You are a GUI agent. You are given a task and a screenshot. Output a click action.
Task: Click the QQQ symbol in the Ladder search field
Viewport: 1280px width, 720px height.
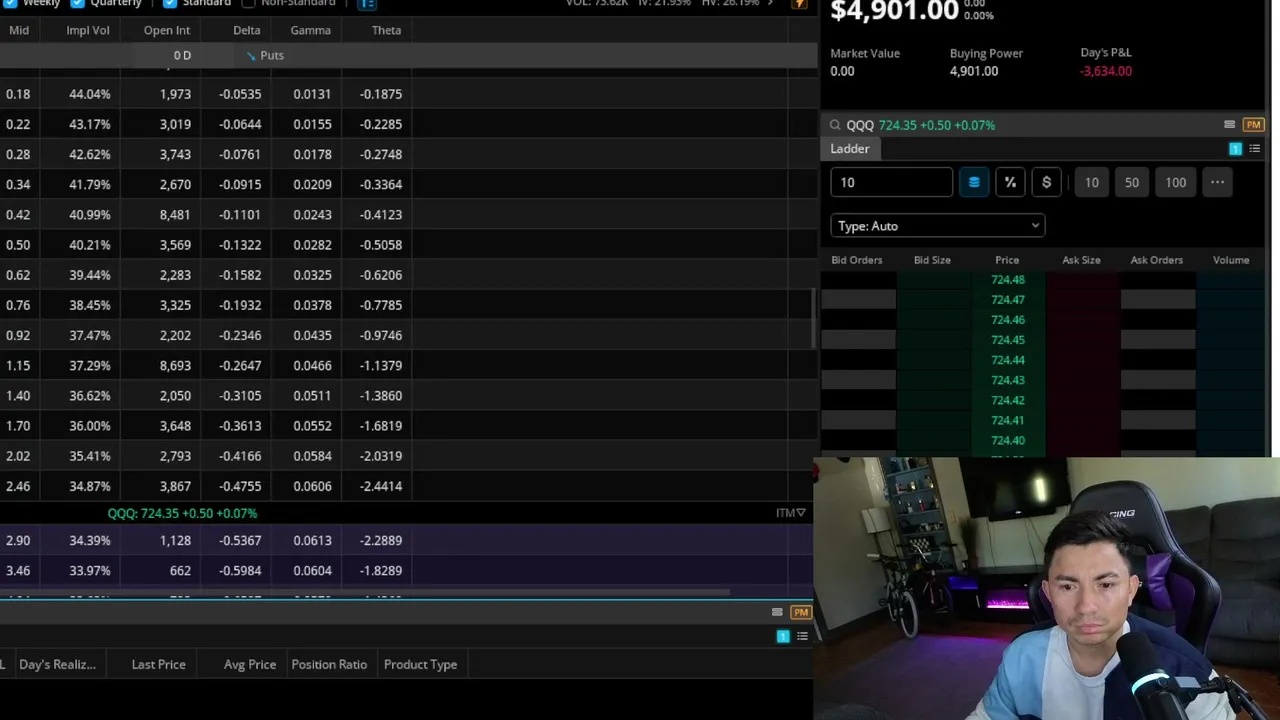pos(860,125)
